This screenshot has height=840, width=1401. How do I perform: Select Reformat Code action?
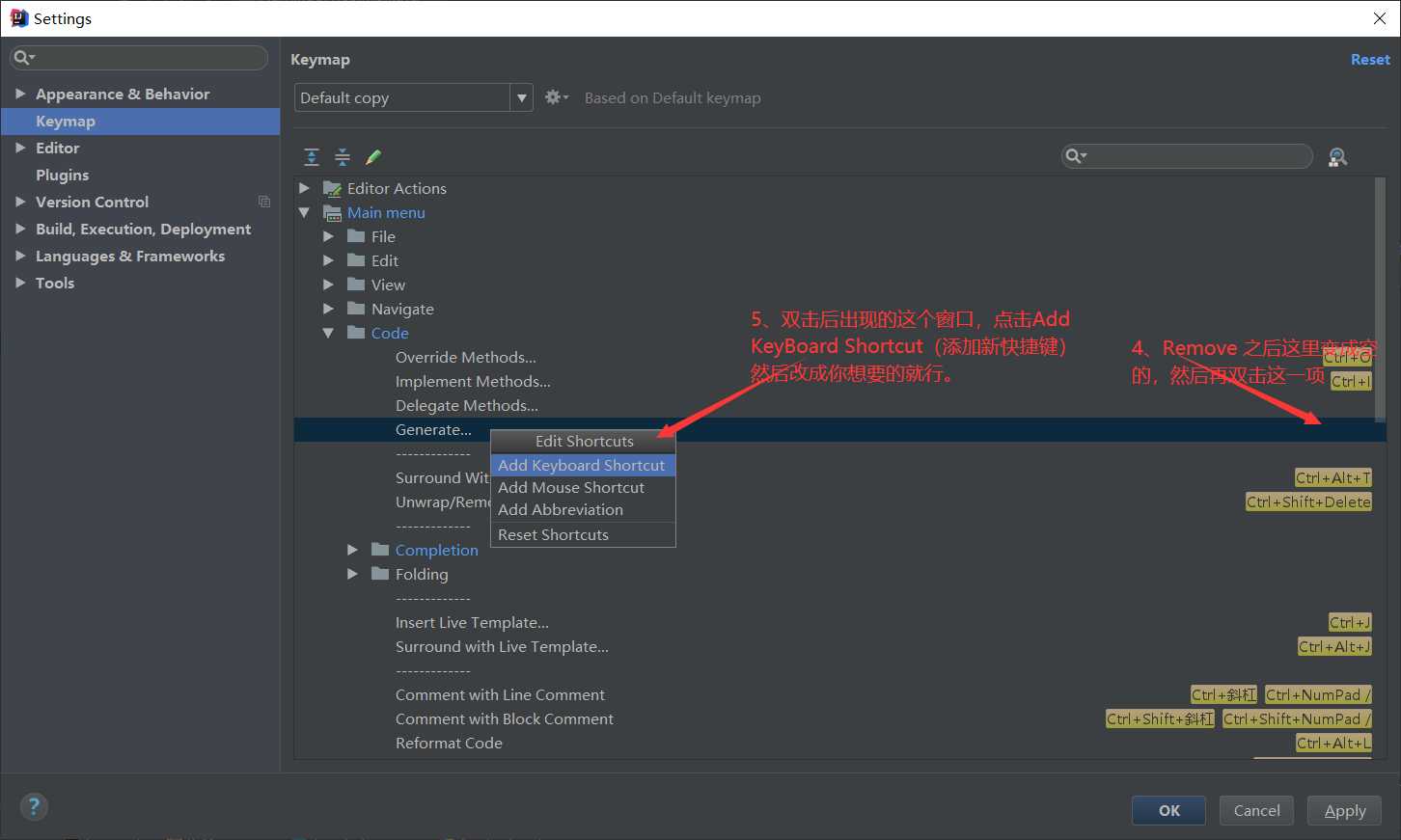449,743
